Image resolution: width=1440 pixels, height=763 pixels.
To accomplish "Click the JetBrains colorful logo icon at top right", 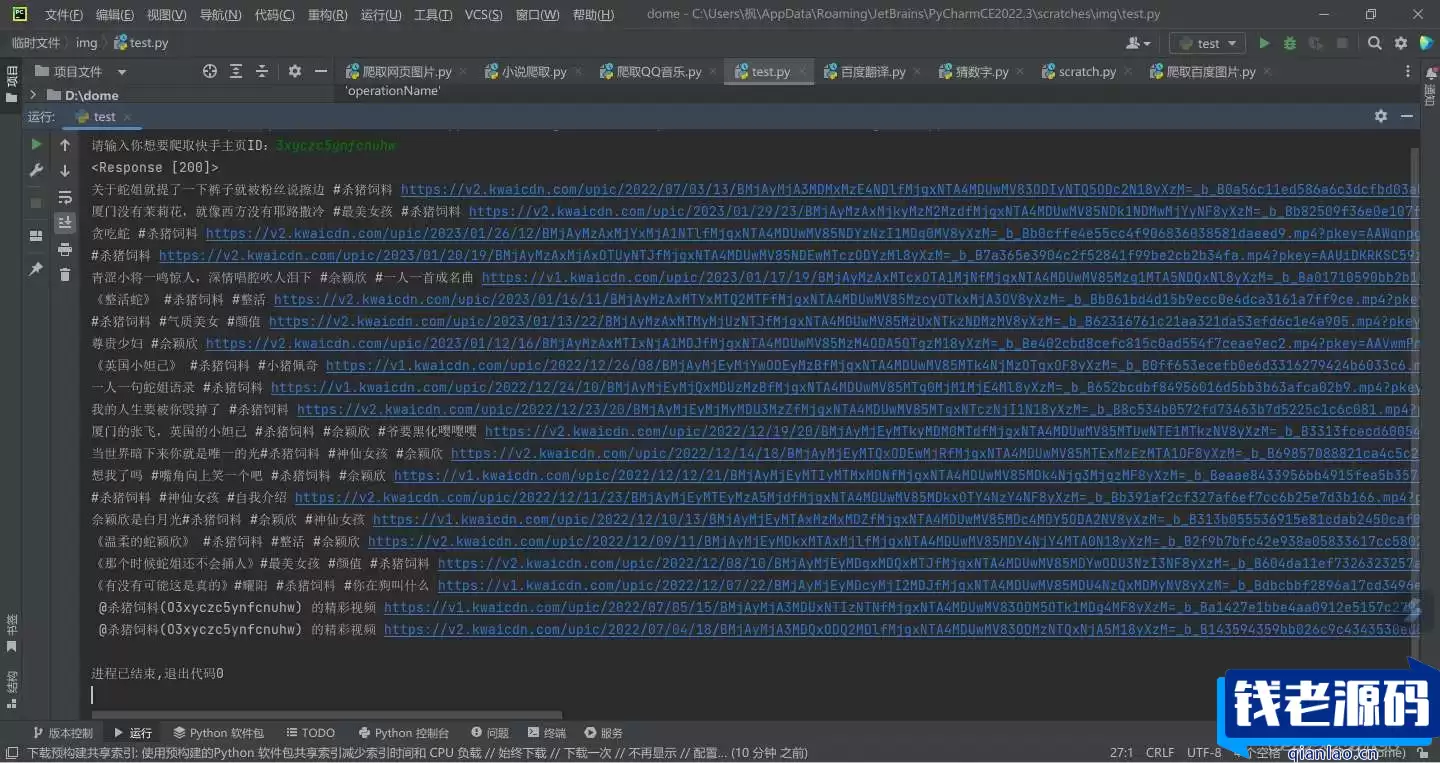I will (1427, 43).
